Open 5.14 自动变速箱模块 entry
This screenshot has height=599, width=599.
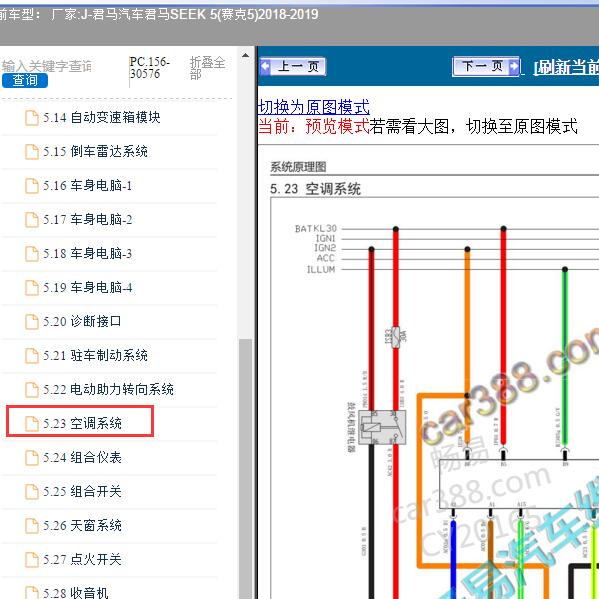(x=102, y=118)
